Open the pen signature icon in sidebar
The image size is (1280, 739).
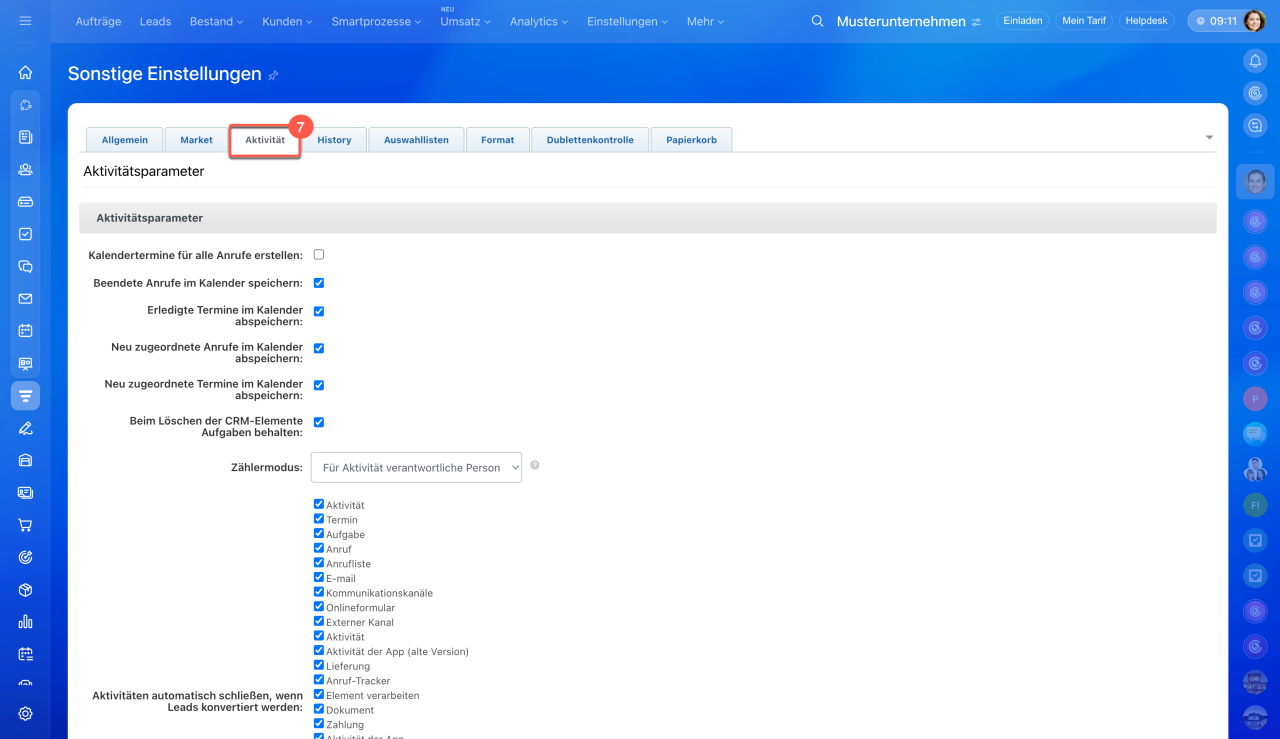pos(25,428)
